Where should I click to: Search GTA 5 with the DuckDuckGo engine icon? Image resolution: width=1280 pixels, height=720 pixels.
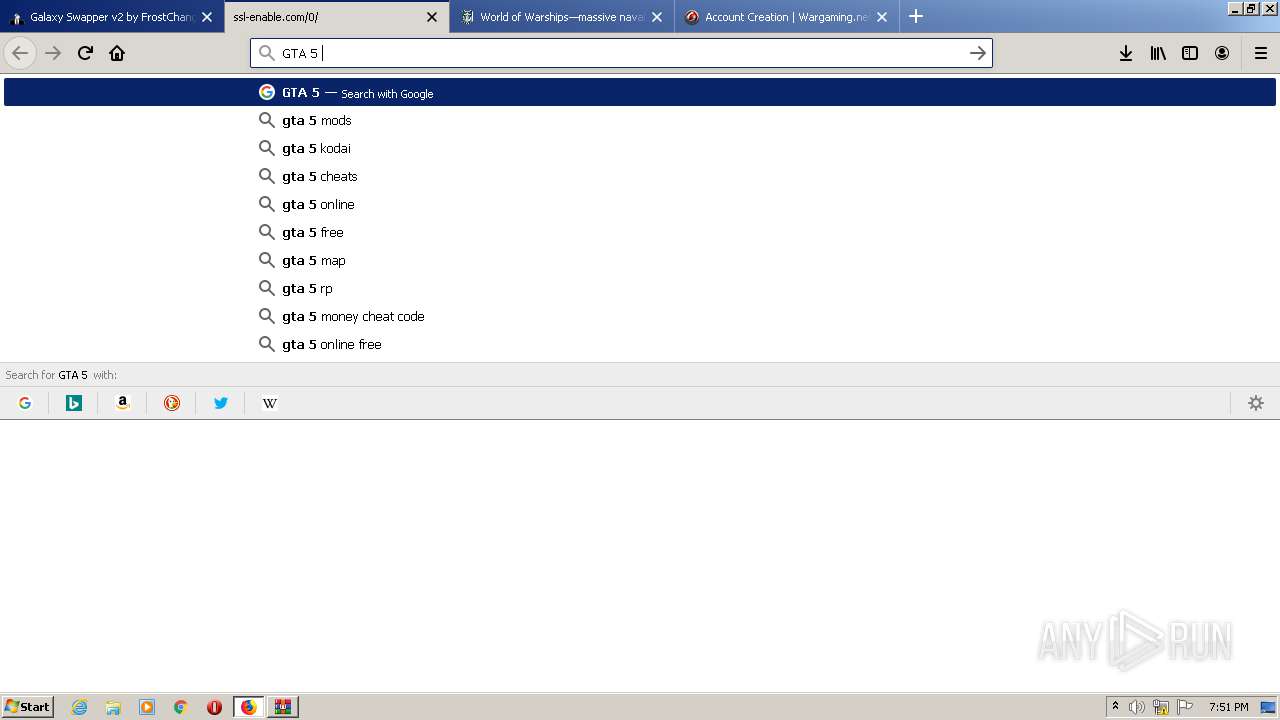coord(172,403)
